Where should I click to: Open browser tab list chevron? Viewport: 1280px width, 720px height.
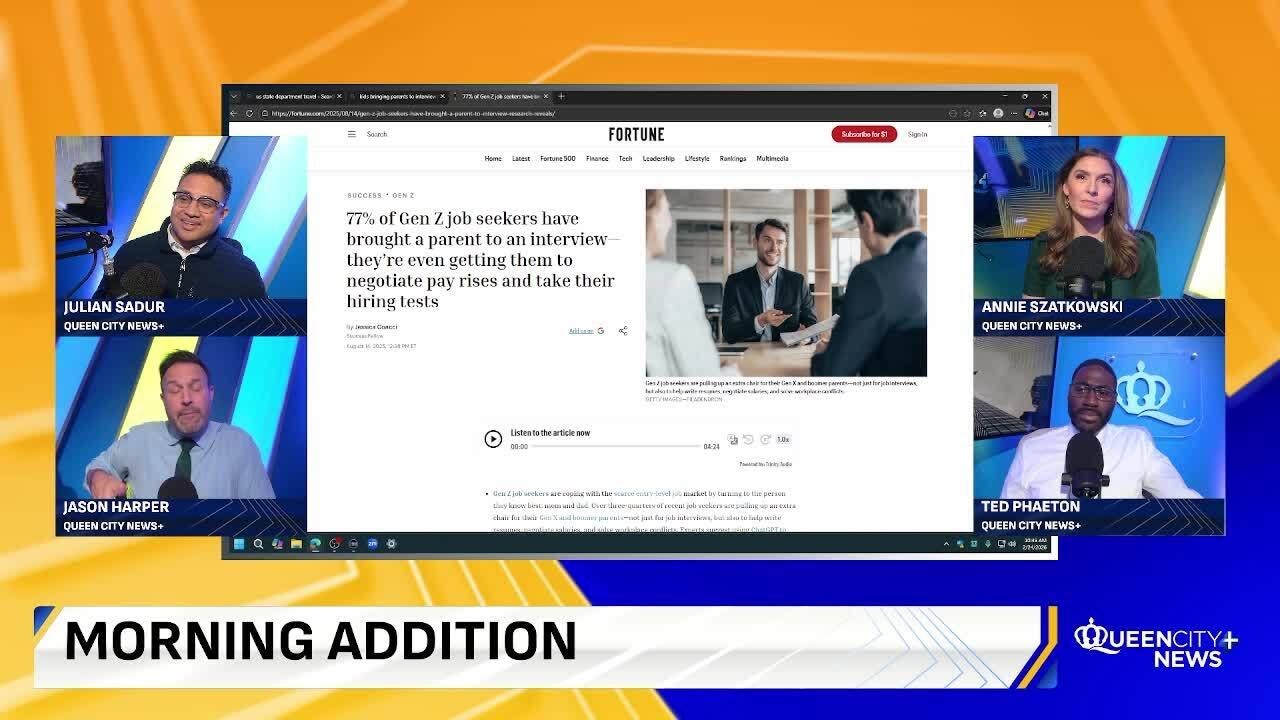(235, 96)
